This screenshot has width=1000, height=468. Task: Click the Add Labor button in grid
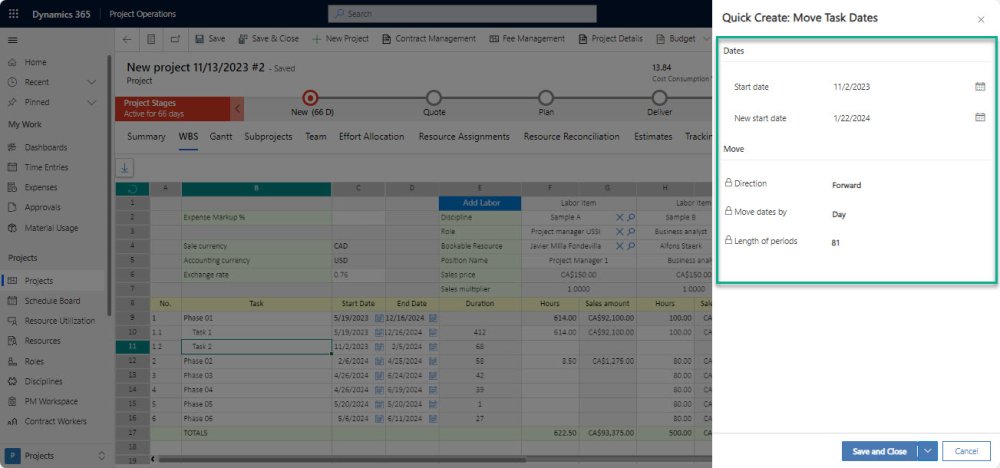click(480, 203)
